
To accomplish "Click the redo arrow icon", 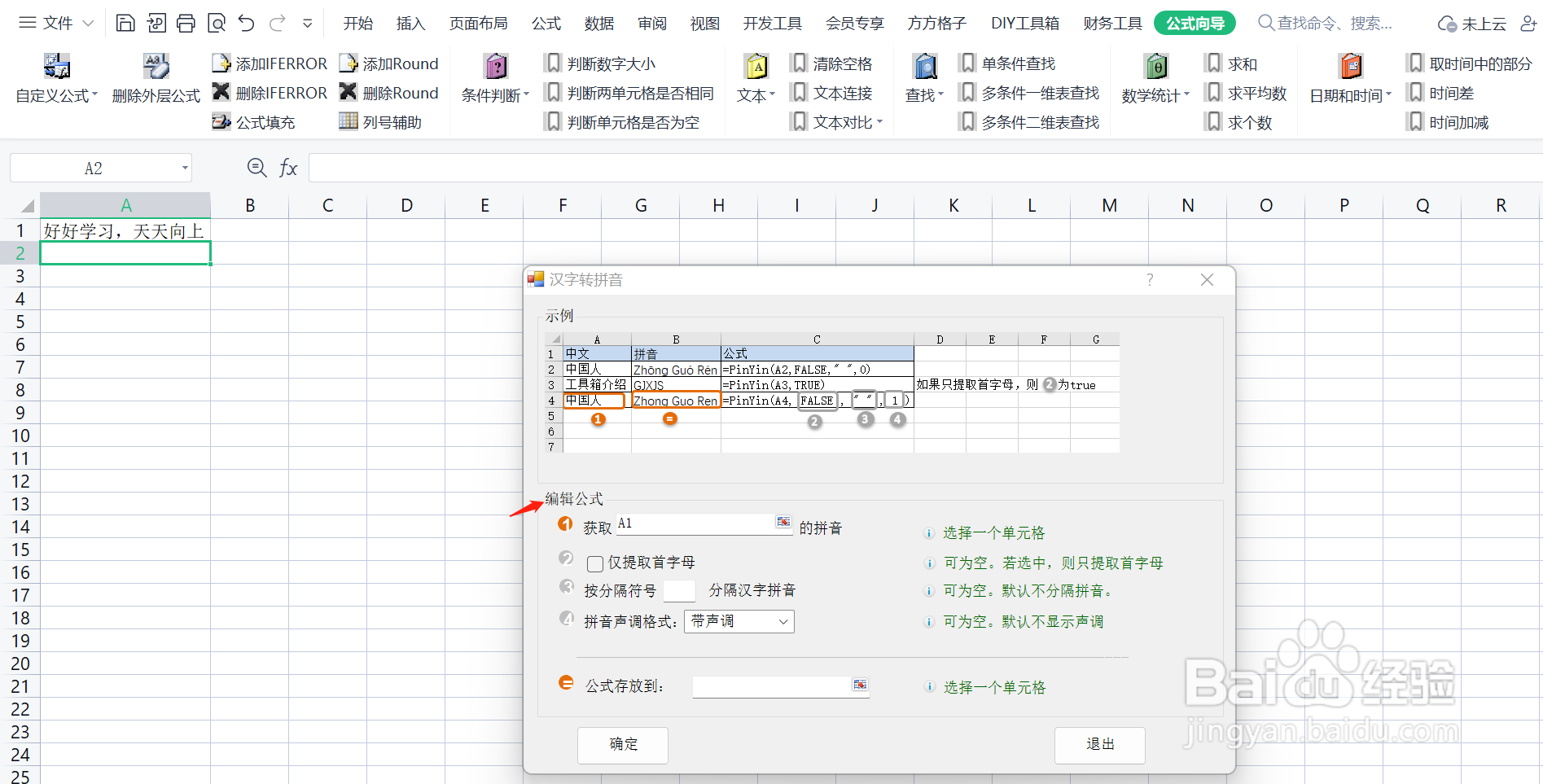I will coord(277,23).
